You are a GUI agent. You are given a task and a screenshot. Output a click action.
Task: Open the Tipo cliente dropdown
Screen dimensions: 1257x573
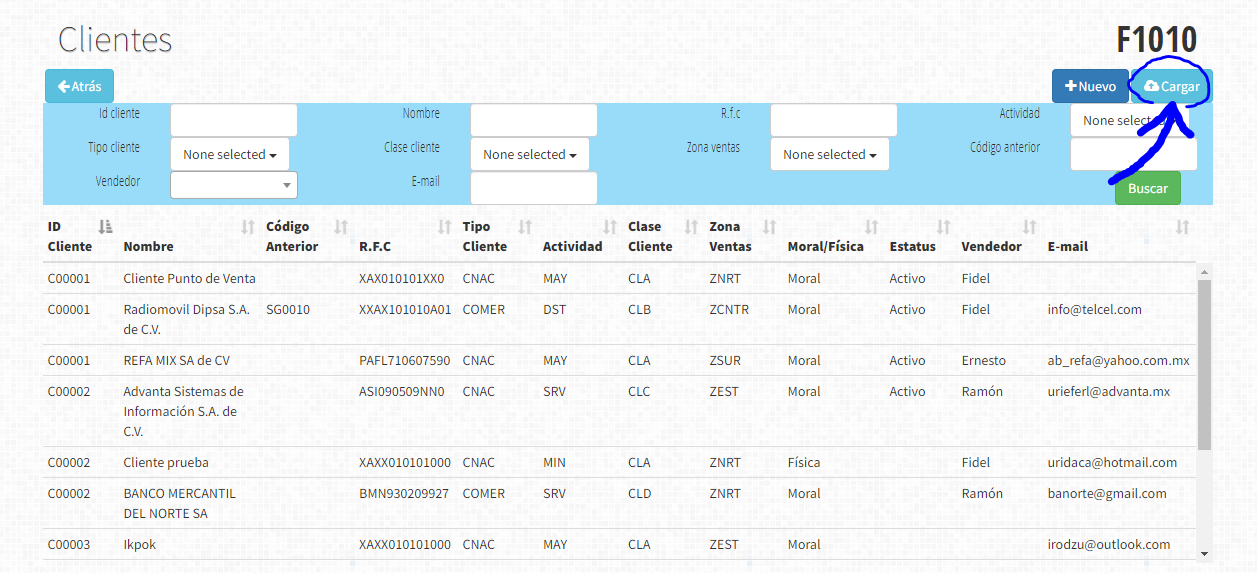pyautogui.click(x=230, y=154)
